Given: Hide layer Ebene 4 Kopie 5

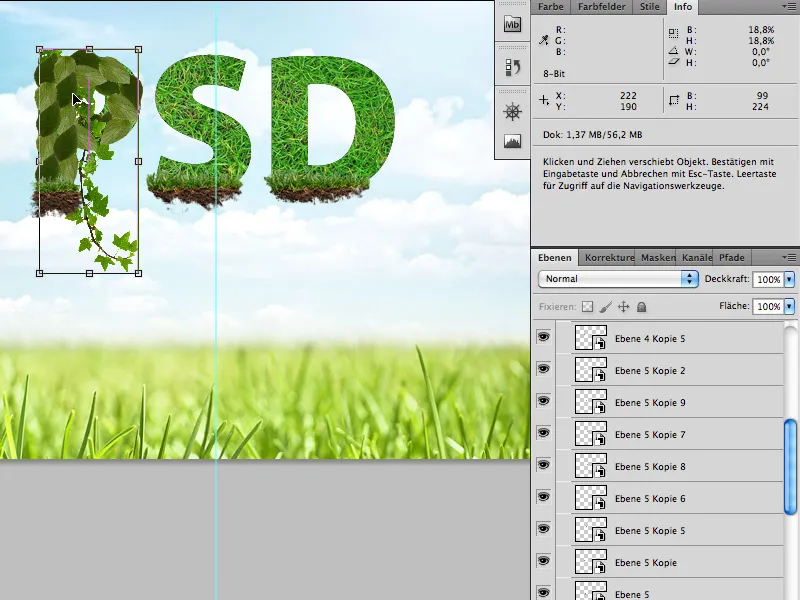Looking at the screenshot, I should click(544, 337).
